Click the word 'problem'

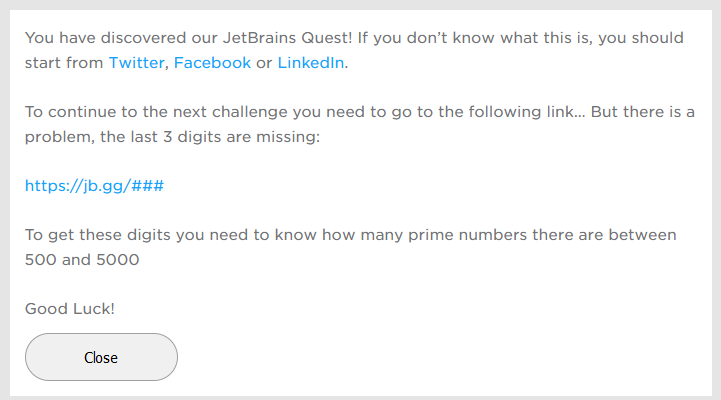point(57,136)
